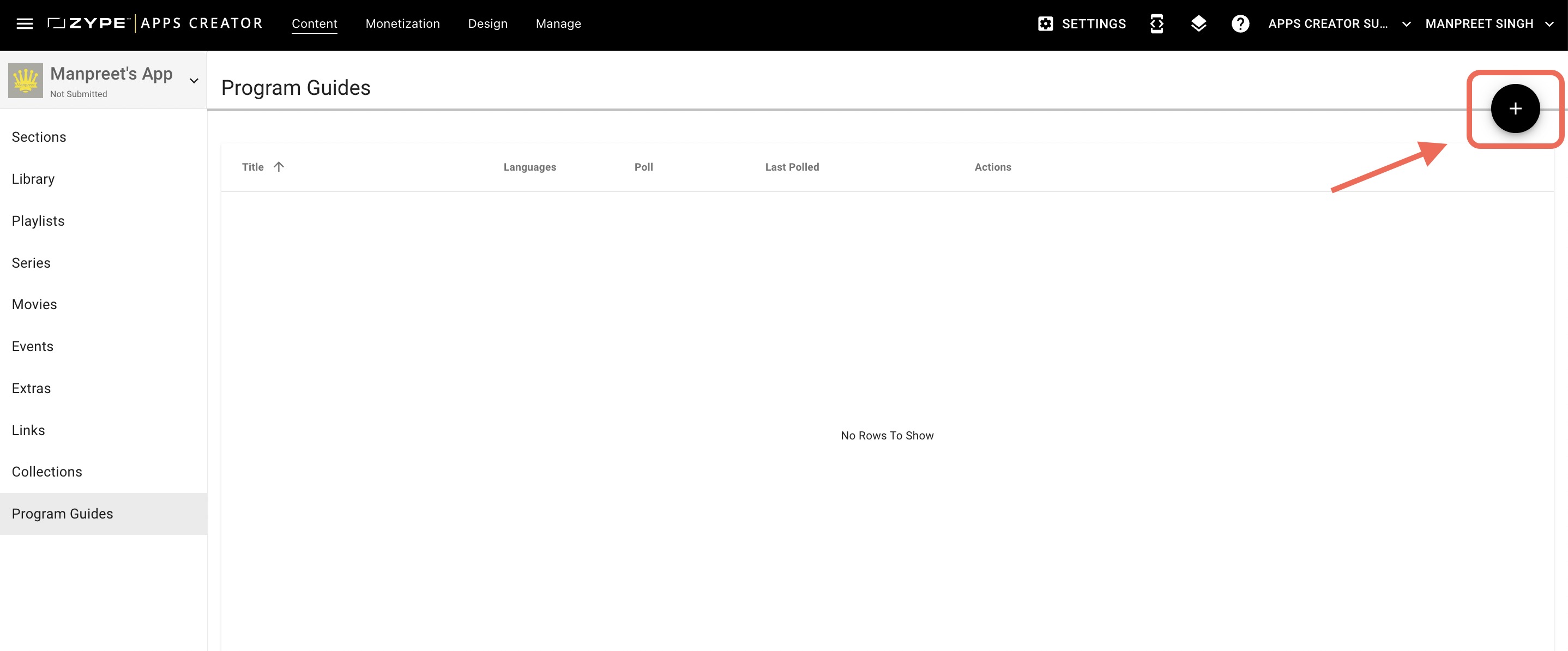Click the Actions column header
This screenshot has width=1568, height=651.
pyautogui.click(x=993, y=167)
